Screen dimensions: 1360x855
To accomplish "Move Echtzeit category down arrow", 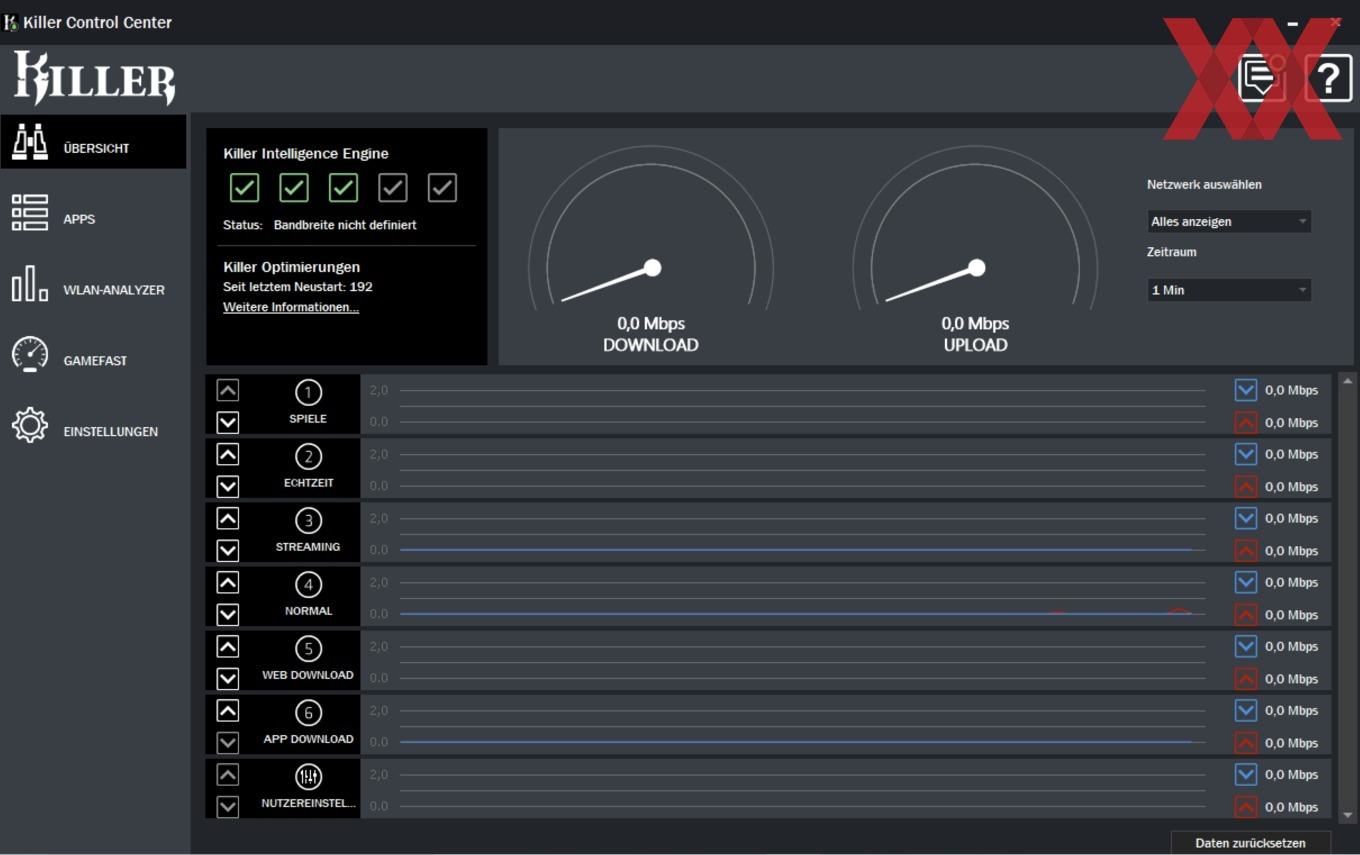I will (228, 486).
